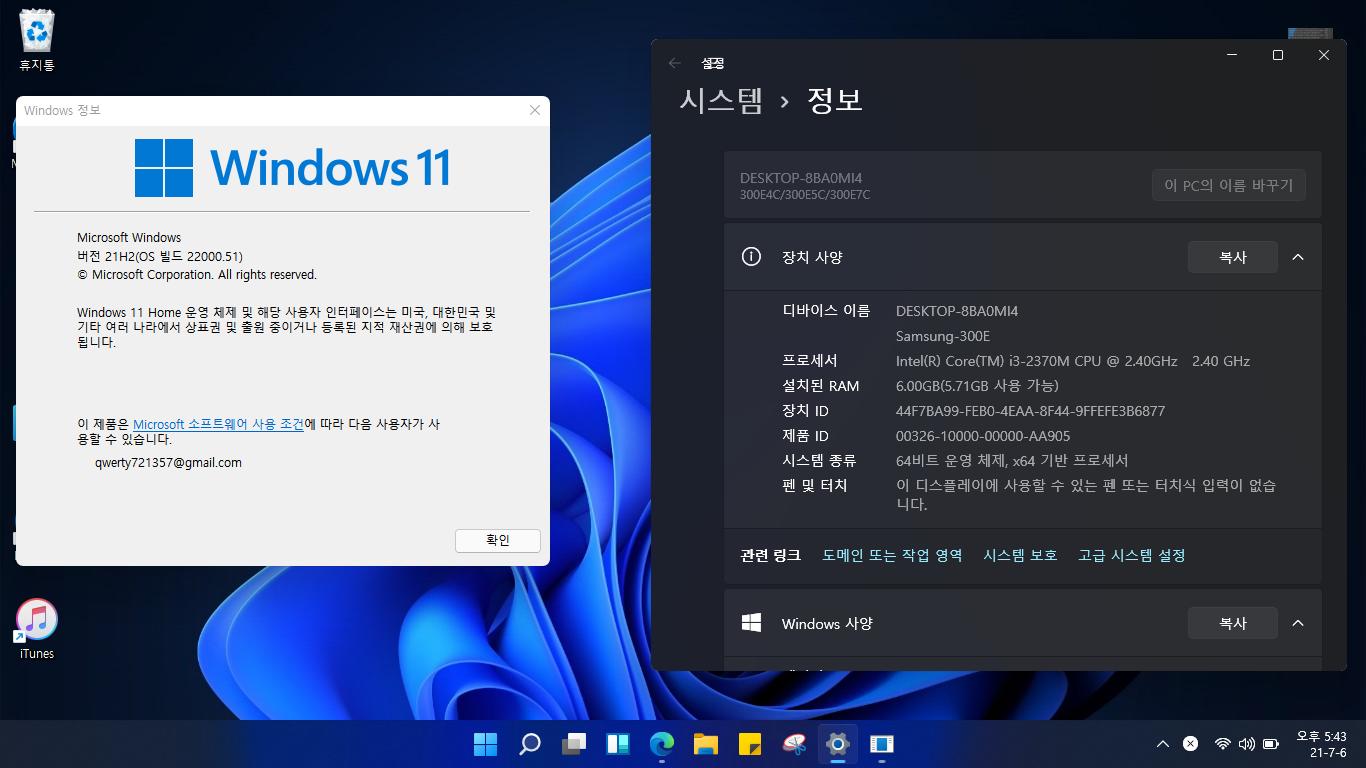Viewport: 1366px width, 768px height.
Task: Click Windows logo beside Windows 사양
Action: pyautogui.click(x=752, y=623)
